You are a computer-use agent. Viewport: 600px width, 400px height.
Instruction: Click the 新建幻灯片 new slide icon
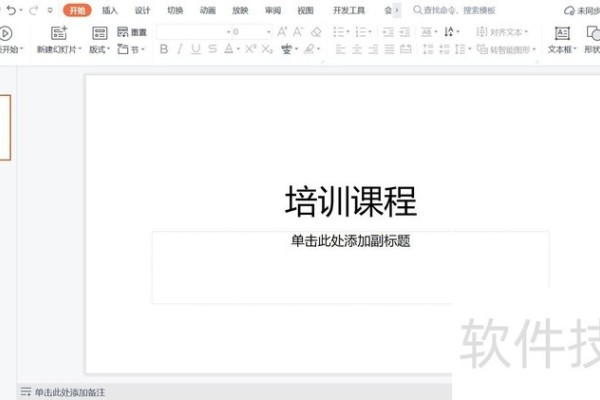click(x=59, y=34)
